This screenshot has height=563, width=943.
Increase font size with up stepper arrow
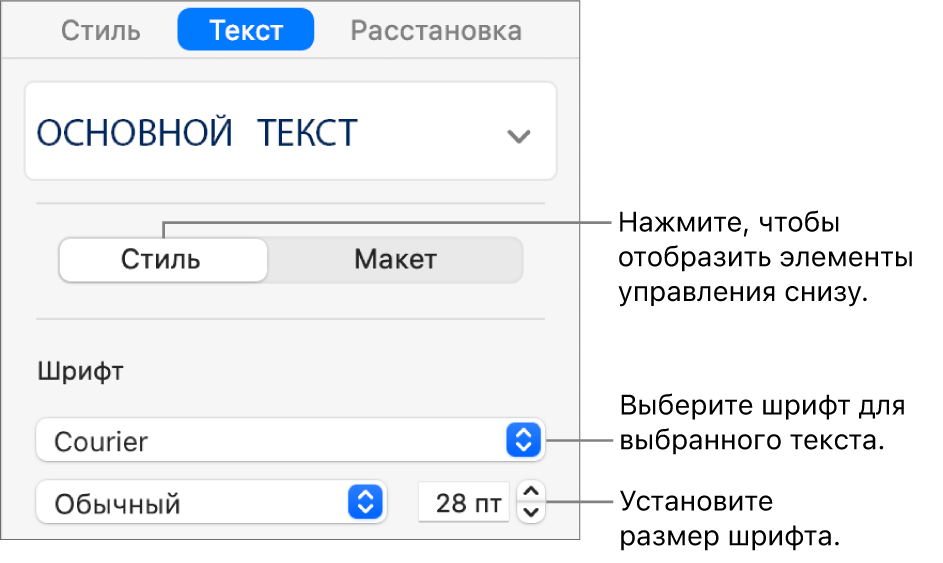530,491
